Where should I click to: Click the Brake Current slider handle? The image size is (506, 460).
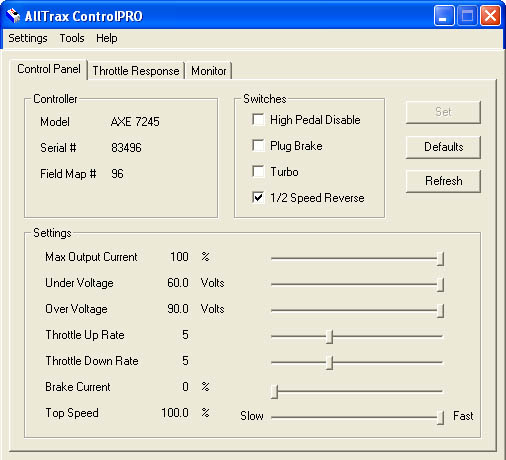[x=274, y=391]
